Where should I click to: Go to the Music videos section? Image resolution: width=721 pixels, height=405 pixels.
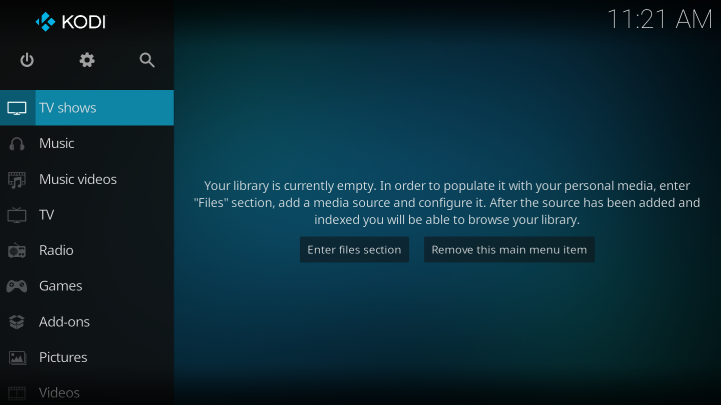tap(78, 180)
